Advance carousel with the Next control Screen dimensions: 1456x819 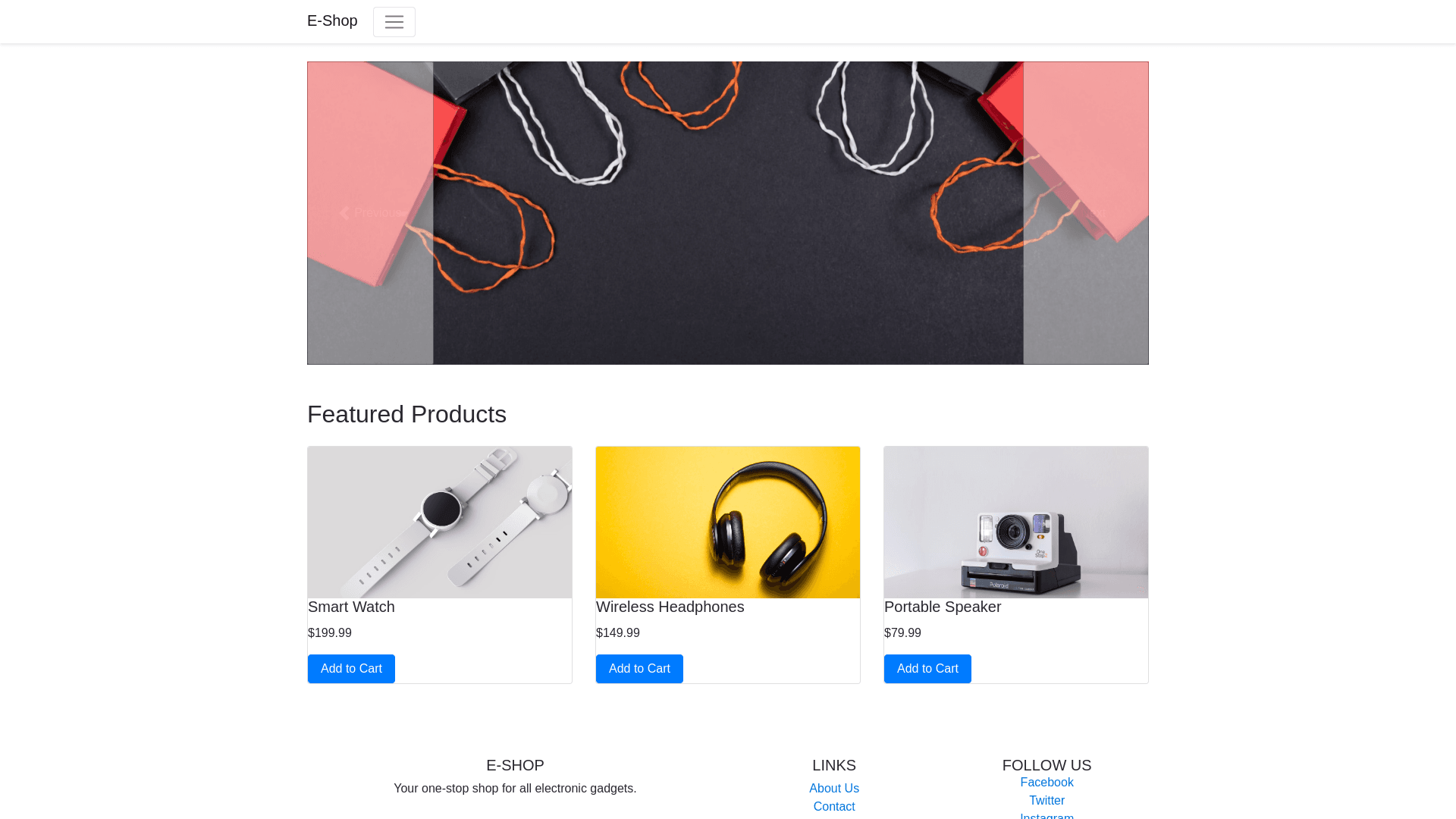point(1085,213)
